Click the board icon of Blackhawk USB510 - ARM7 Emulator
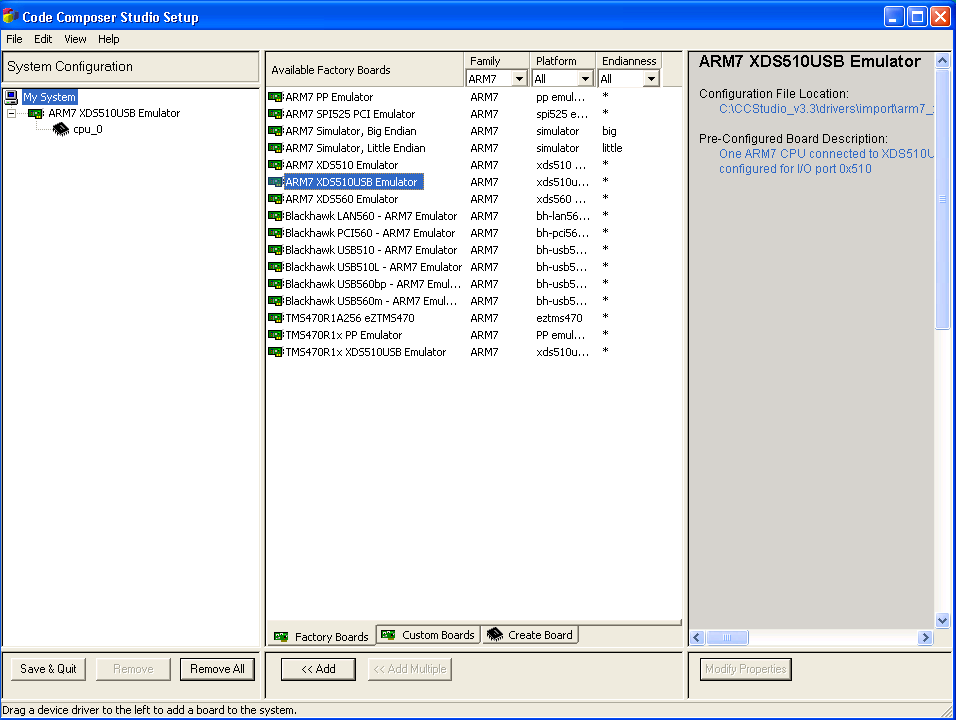This screenshot has width=956, height=720. point(276,250)
